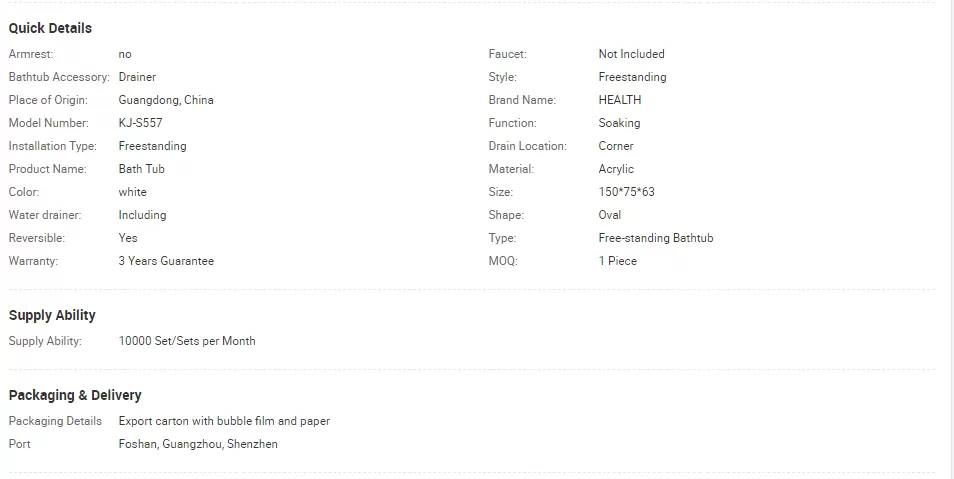954x479 pixels.
Task: Click the Quick Details heading
Action: click(50, 28)
